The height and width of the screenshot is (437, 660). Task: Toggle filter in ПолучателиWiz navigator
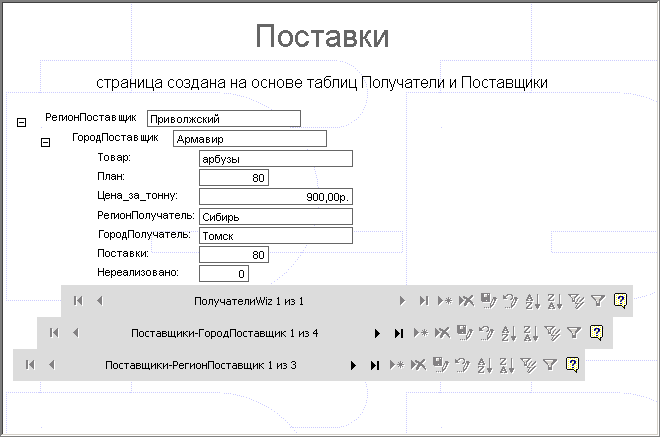click(x=598, y=301)
